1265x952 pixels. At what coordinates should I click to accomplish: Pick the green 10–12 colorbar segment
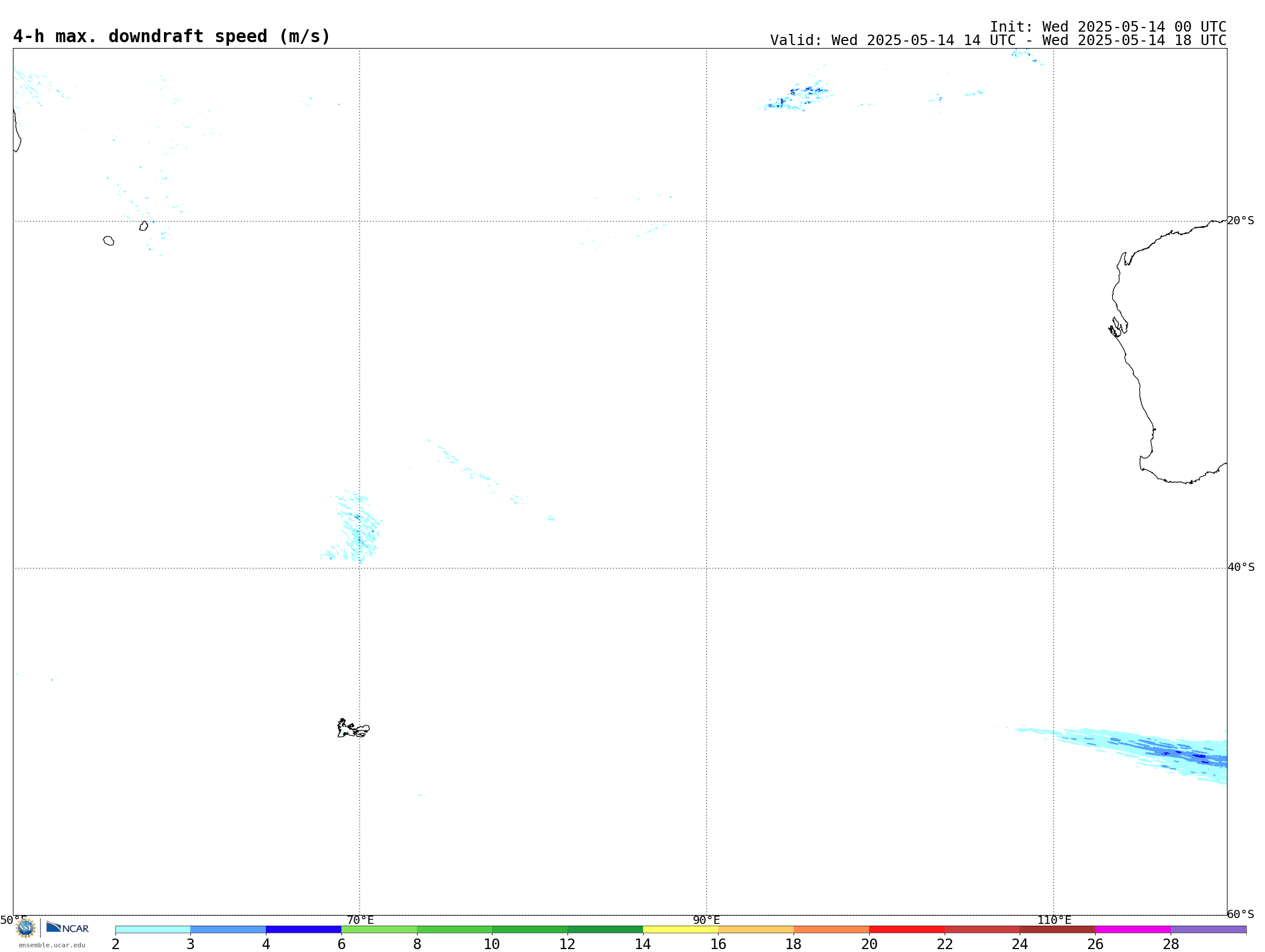(529, 929)
